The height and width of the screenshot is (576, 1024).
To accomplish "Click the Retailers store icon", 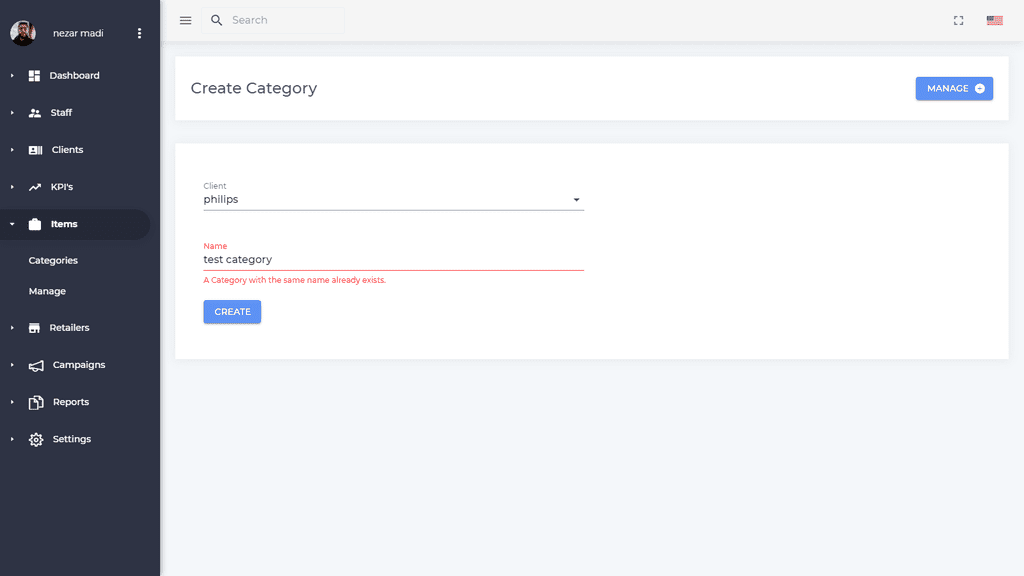I will [x=35, y=328].
